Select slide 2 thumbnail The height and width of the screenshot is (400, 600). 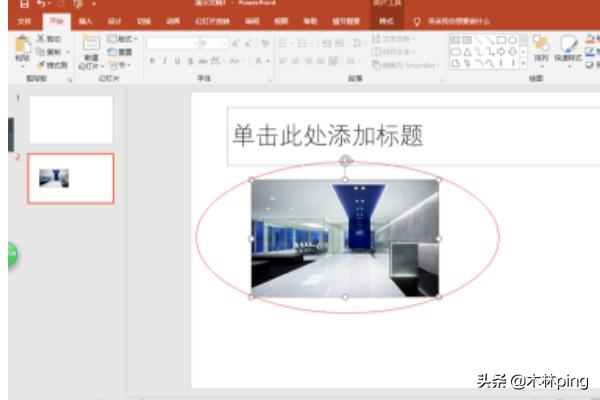pos(71,178)
